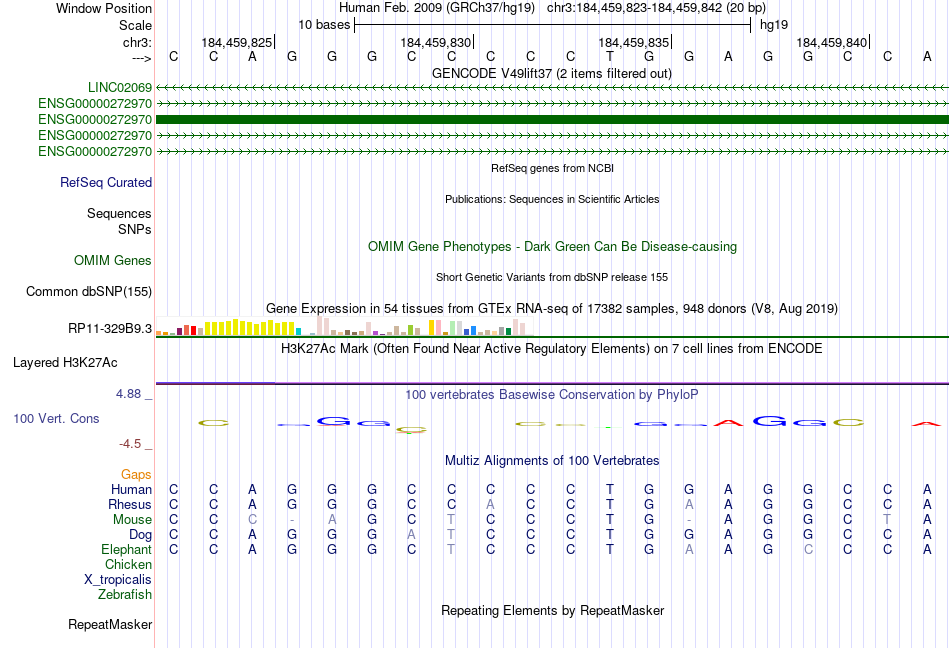Click the 4.88 PhyloP upper scale value
The height and width of the screenshot is (648, 950).
click(x=128, y=394)
